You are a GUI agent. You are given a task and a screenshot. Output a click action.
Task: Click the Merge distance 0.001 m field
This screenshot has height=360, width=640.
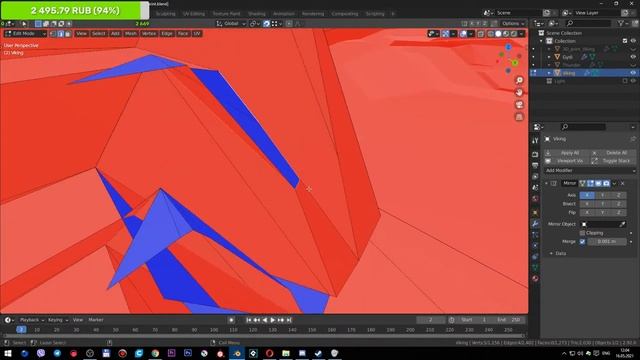coord(607,242)
